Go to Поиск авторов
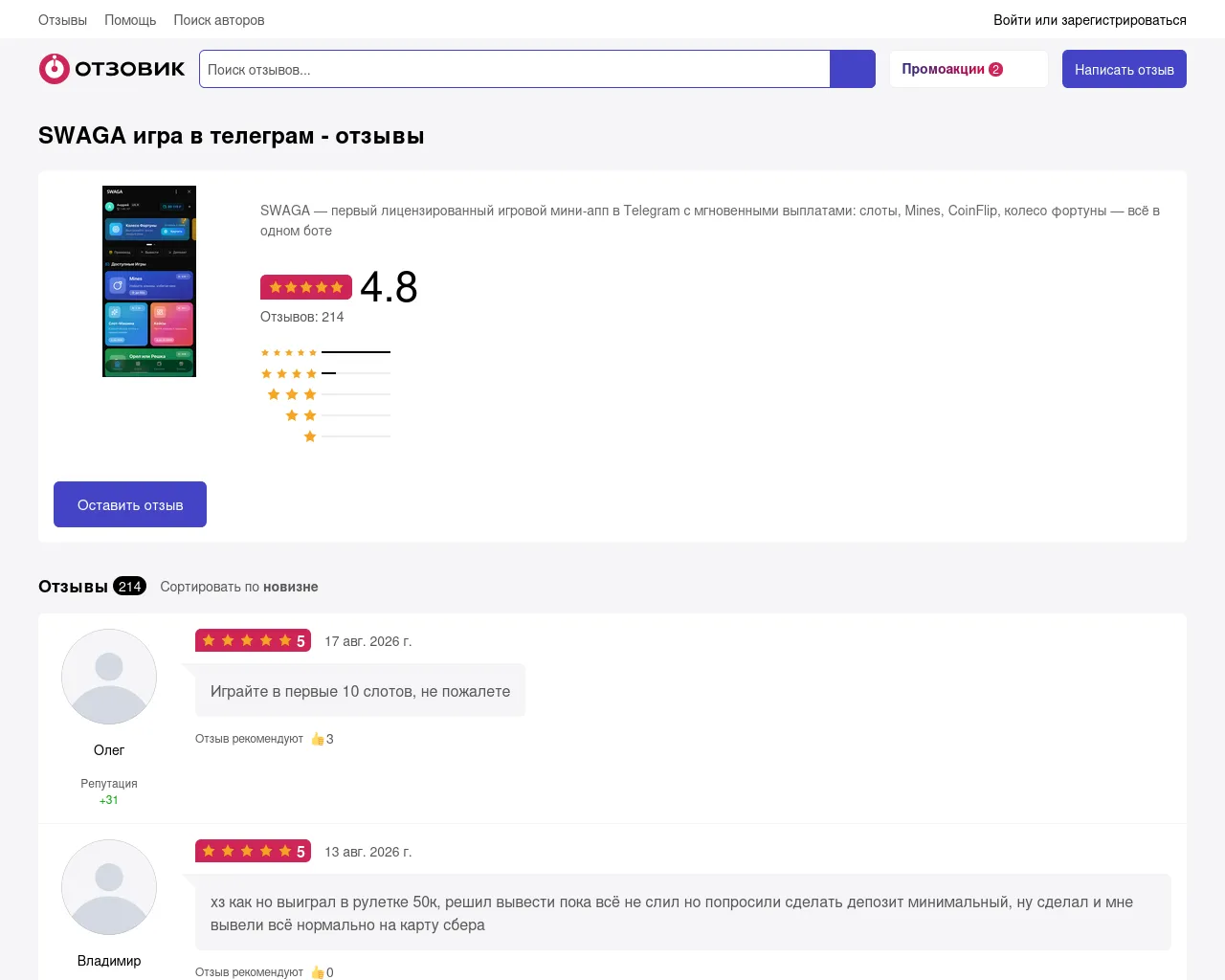 coord(219,20)
